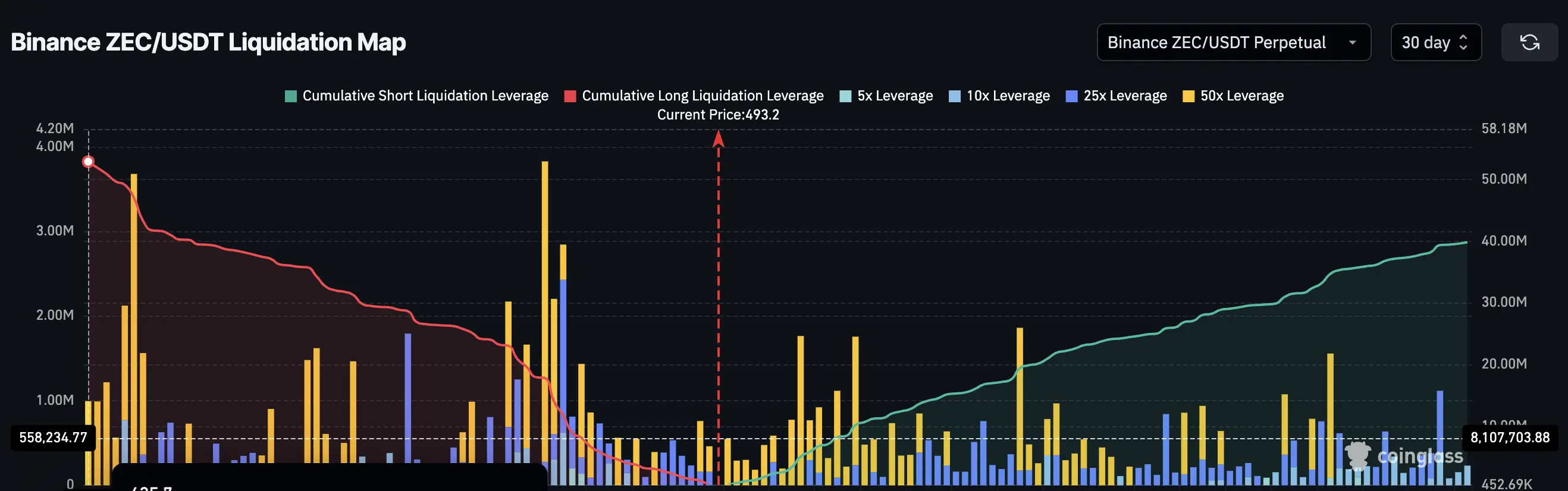
Task: Open the 30 day range selector
Action: (1436, 42)
